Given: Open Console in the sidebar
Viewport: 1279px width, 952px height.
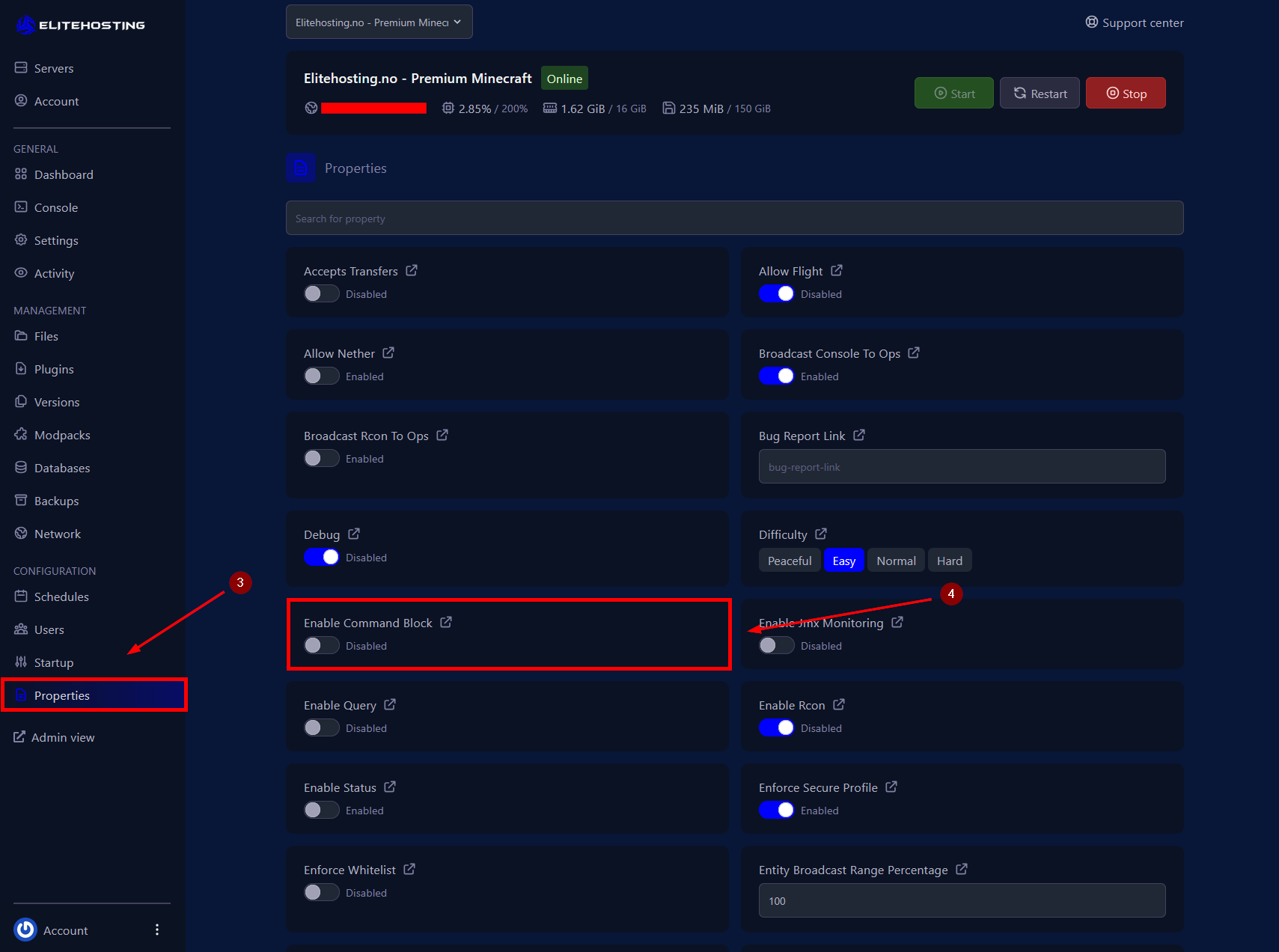Looking at the screenshot, I should tap(46, 207).
